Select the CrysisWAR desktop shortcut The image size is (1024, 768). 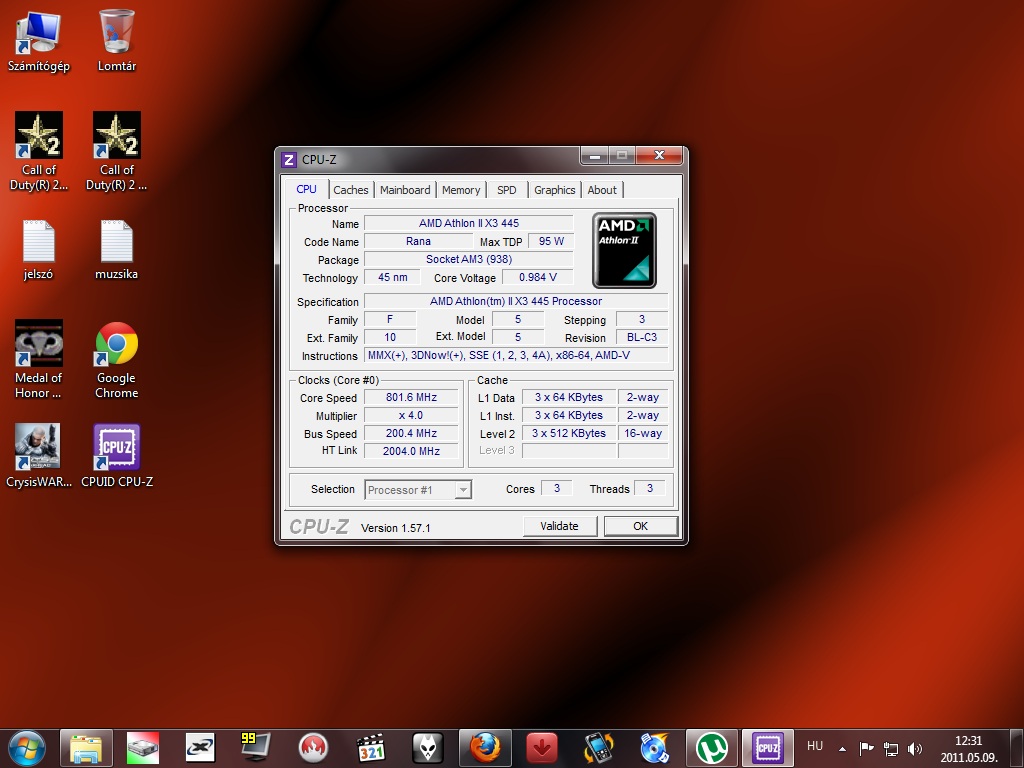[39, 456]
